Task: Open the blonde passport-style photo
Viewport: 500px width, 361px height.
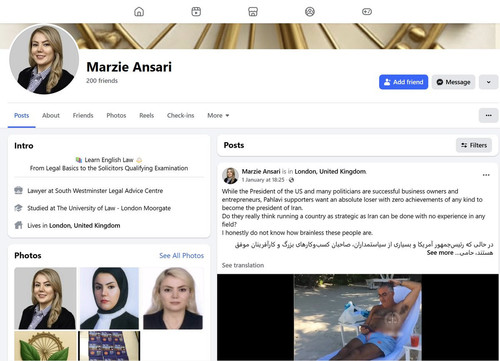Action: pos(173,298)
